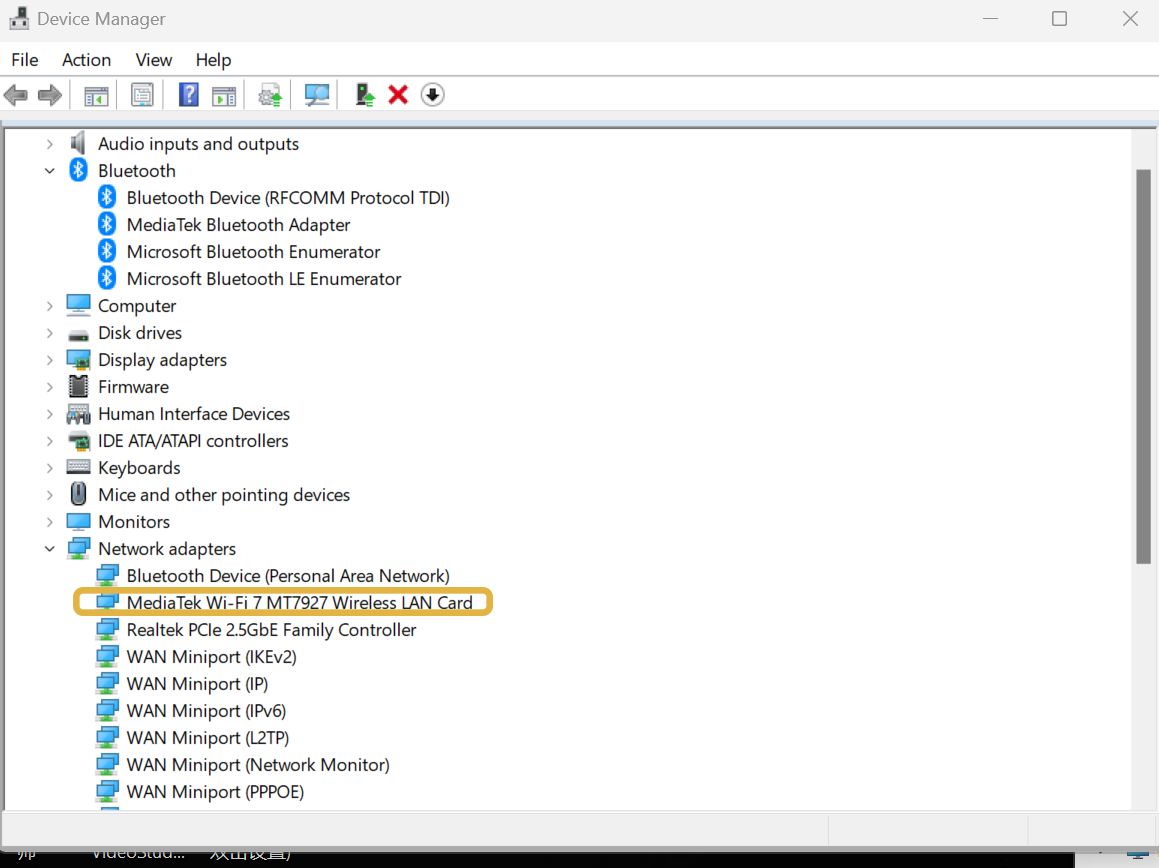Select Bluetooth Device (Personal Area Network)
The height and width of the screenshot is (868, 1159).
coord(288,576)
